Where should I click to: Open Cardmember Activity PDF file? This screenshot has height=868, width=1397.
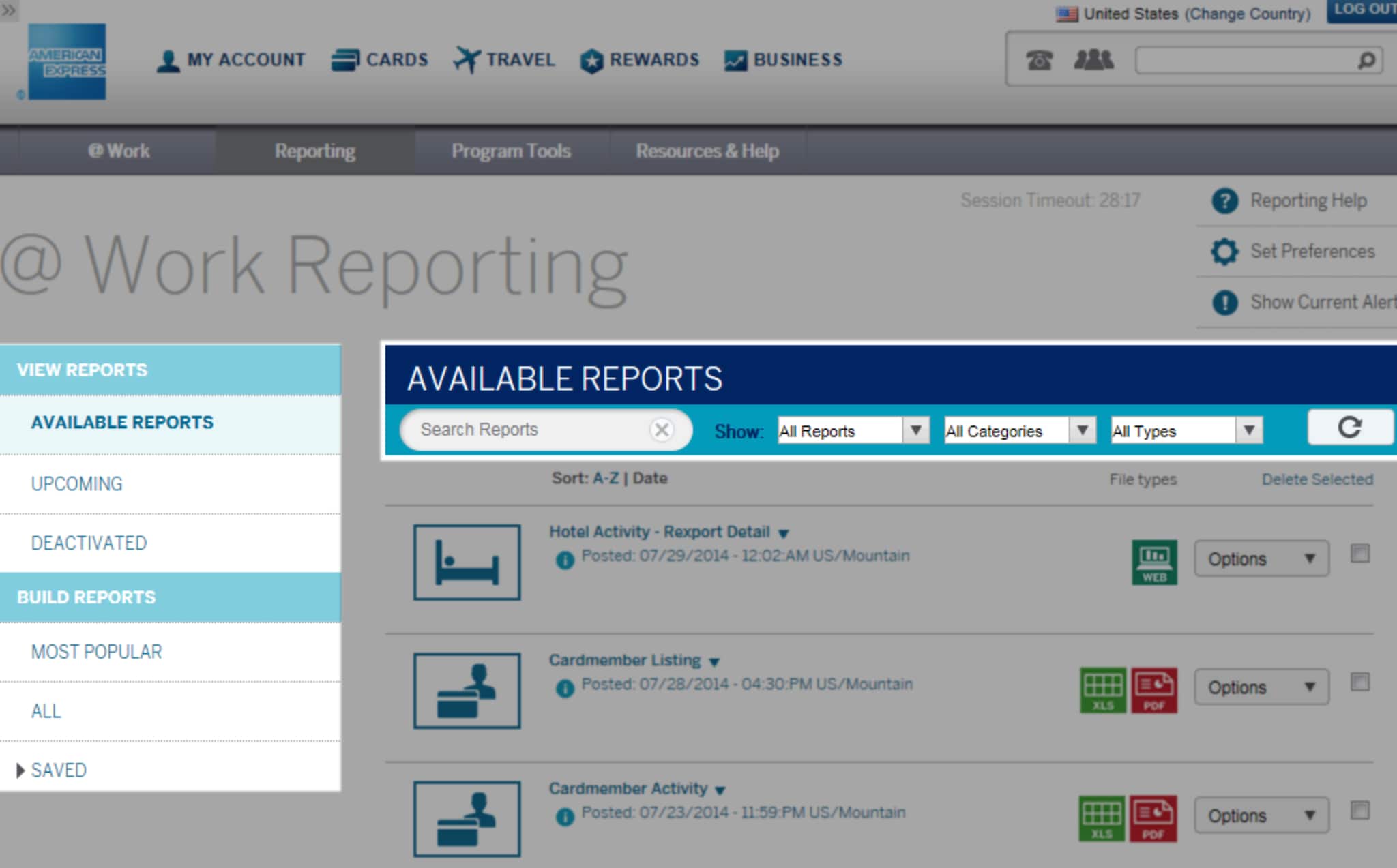(x=1152, y=818)
